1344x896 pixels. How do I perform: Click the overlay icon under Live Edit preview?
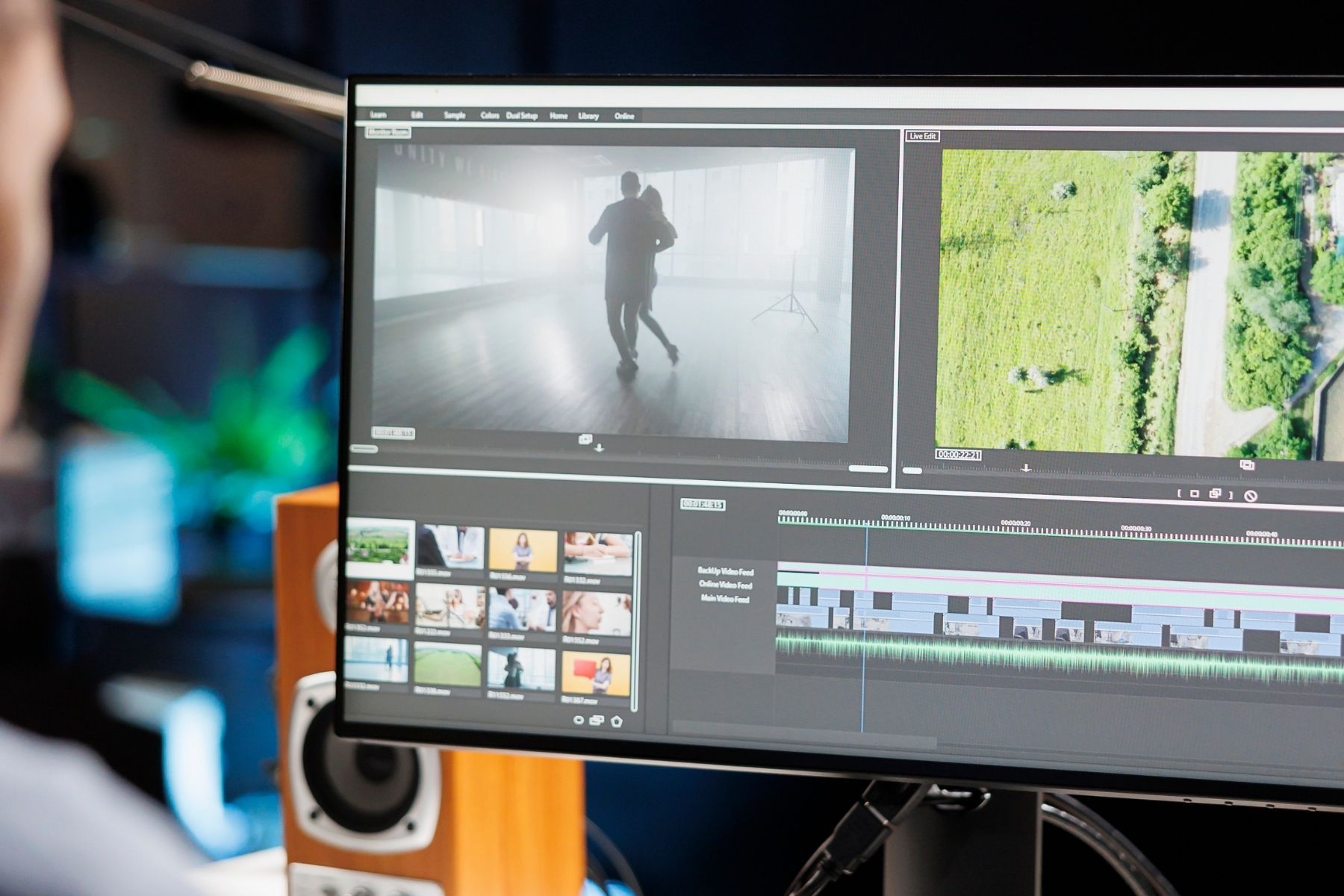[x=1246, y=464]
